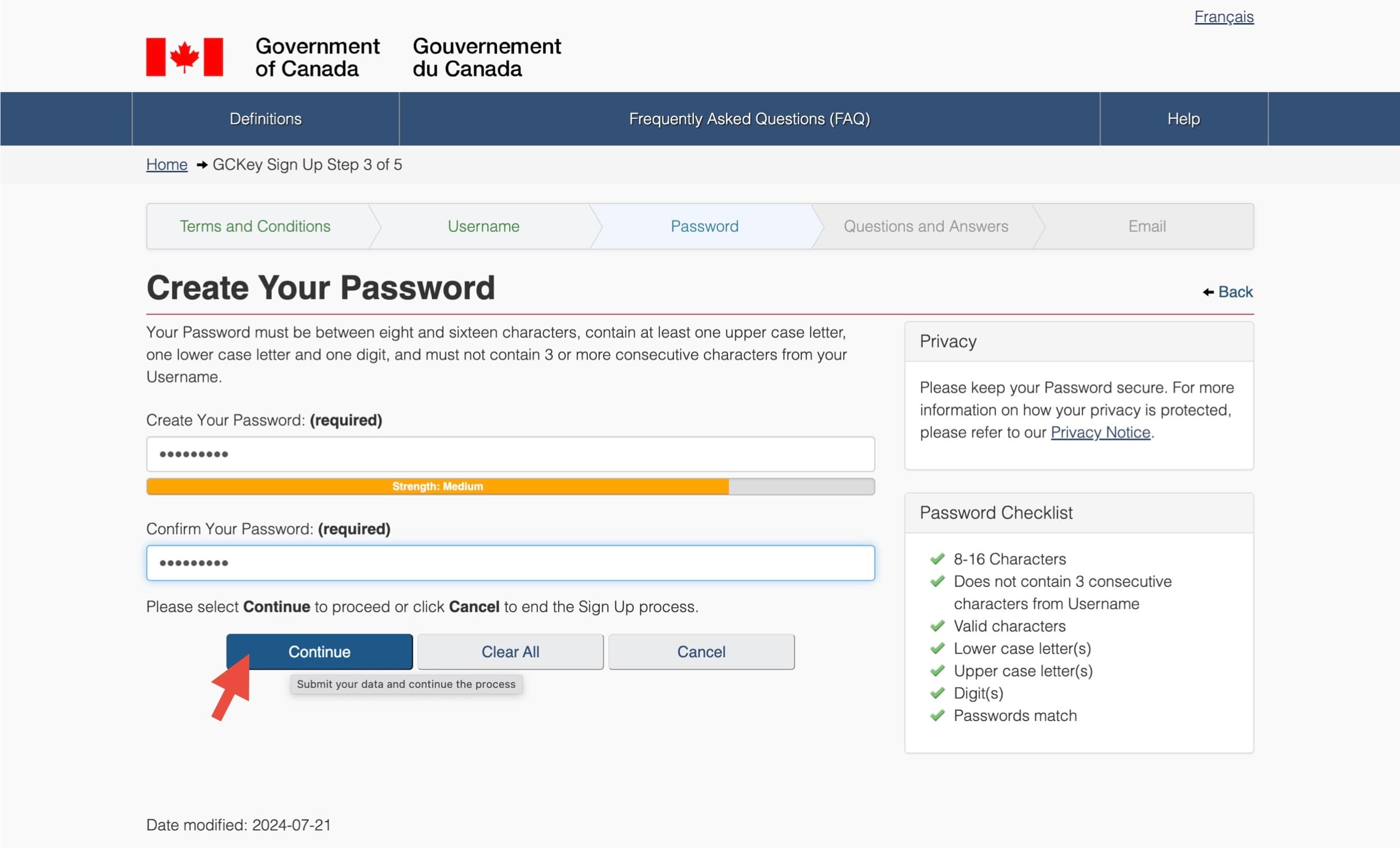Click the green checkmark beside 8-16 Characters
This screenshot has width=1400, height=848.
[937, 559]
